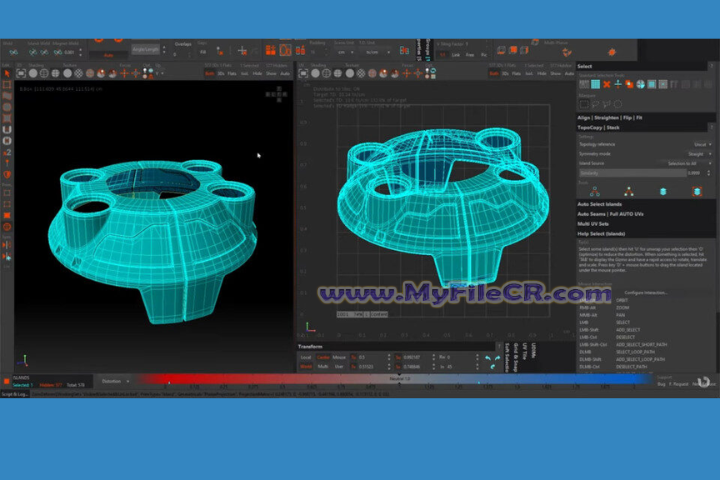Screen dimensions: 720x480
Task: Click the first Focus crosshair in 3D view
Action: pos(124,73)
